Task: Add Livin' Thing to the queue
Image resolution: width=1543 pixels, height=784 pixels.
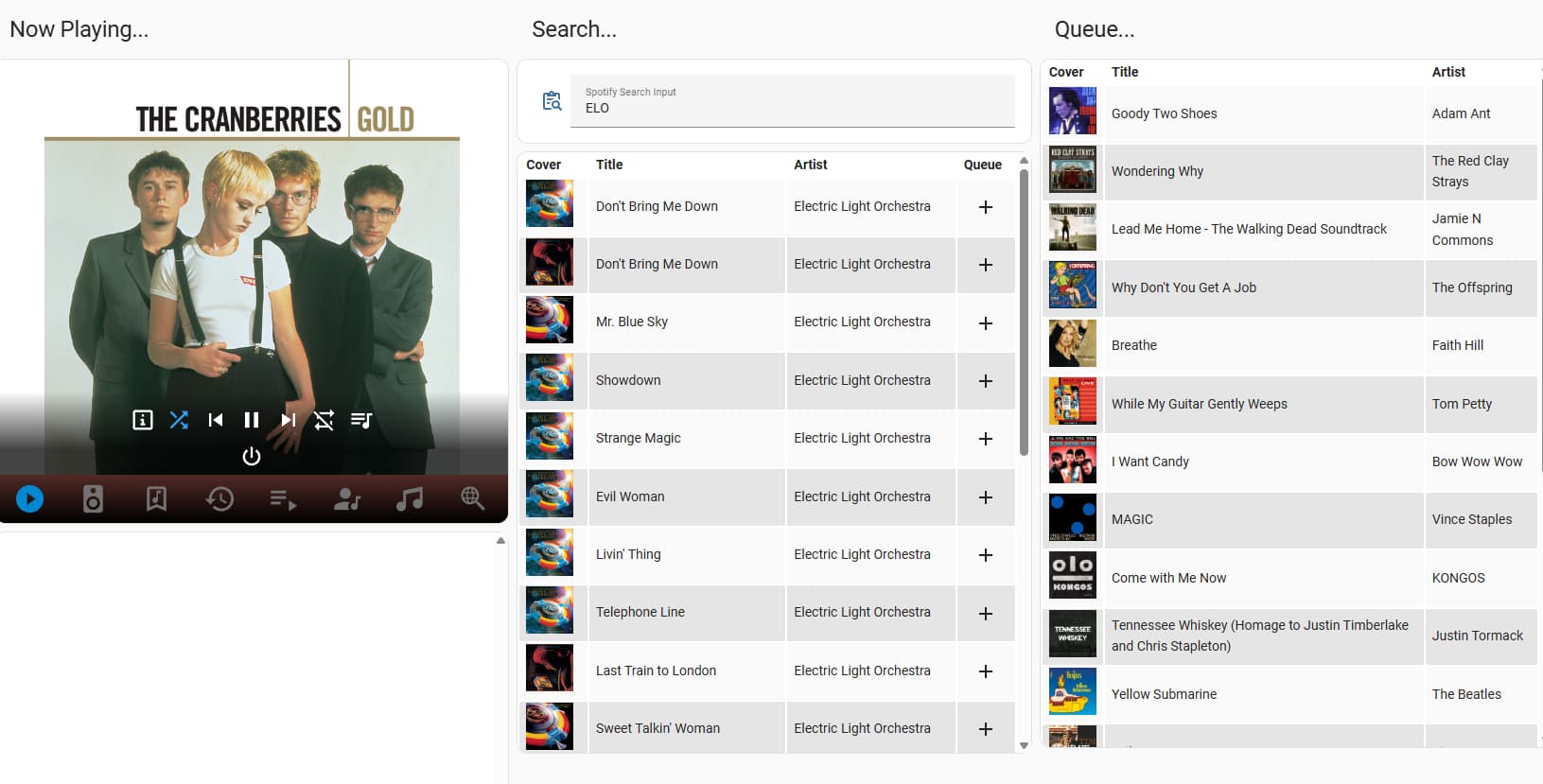Action: click(x=986, y=555)
